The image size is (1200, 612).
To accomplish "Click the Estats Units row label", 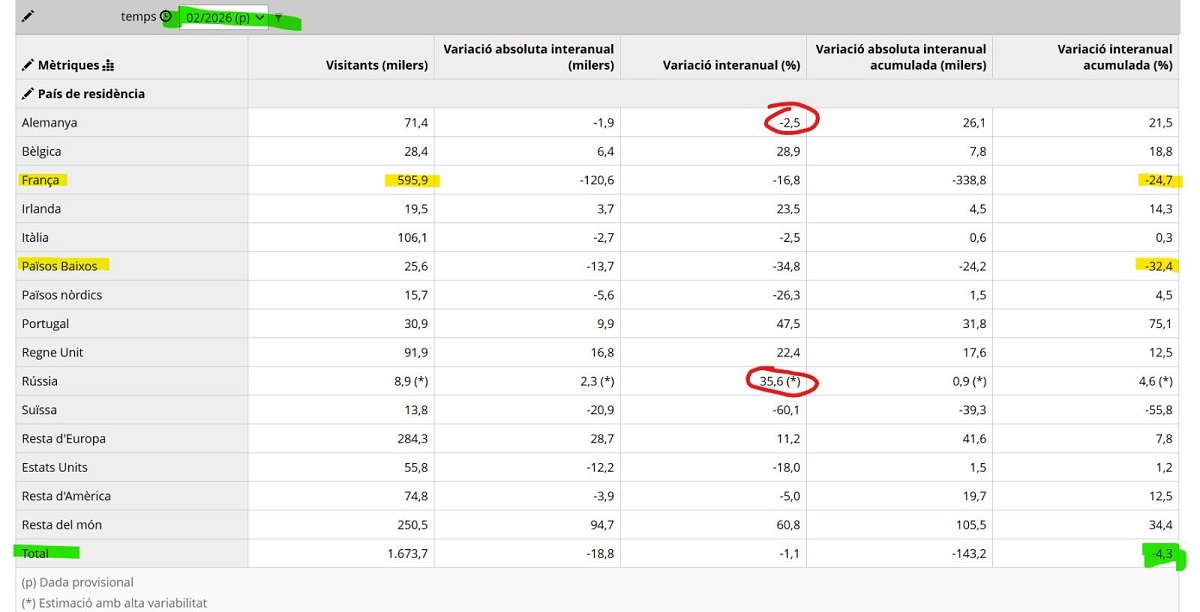I will 55,467.
